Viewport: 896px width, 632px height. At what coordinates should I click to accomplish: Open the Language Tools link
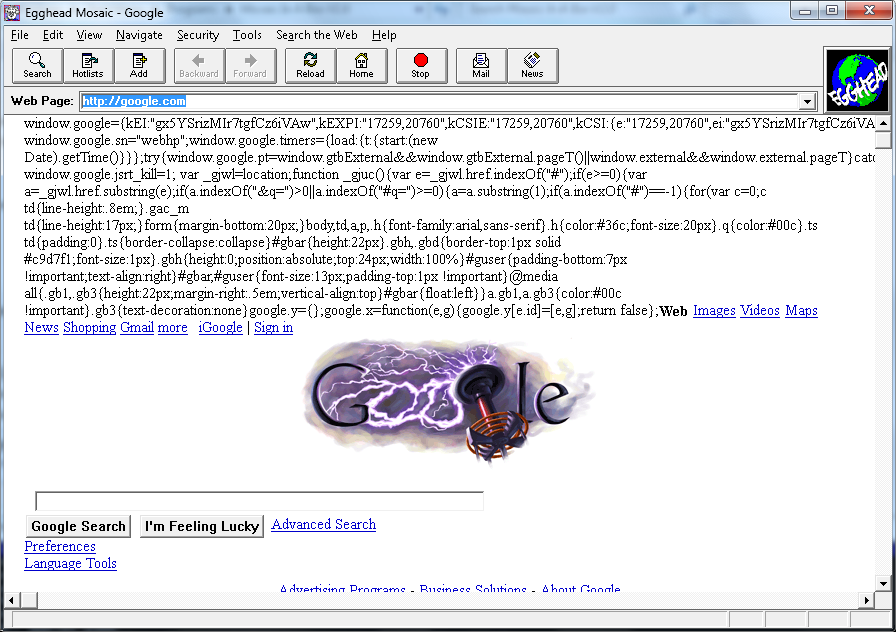(70, 563)
